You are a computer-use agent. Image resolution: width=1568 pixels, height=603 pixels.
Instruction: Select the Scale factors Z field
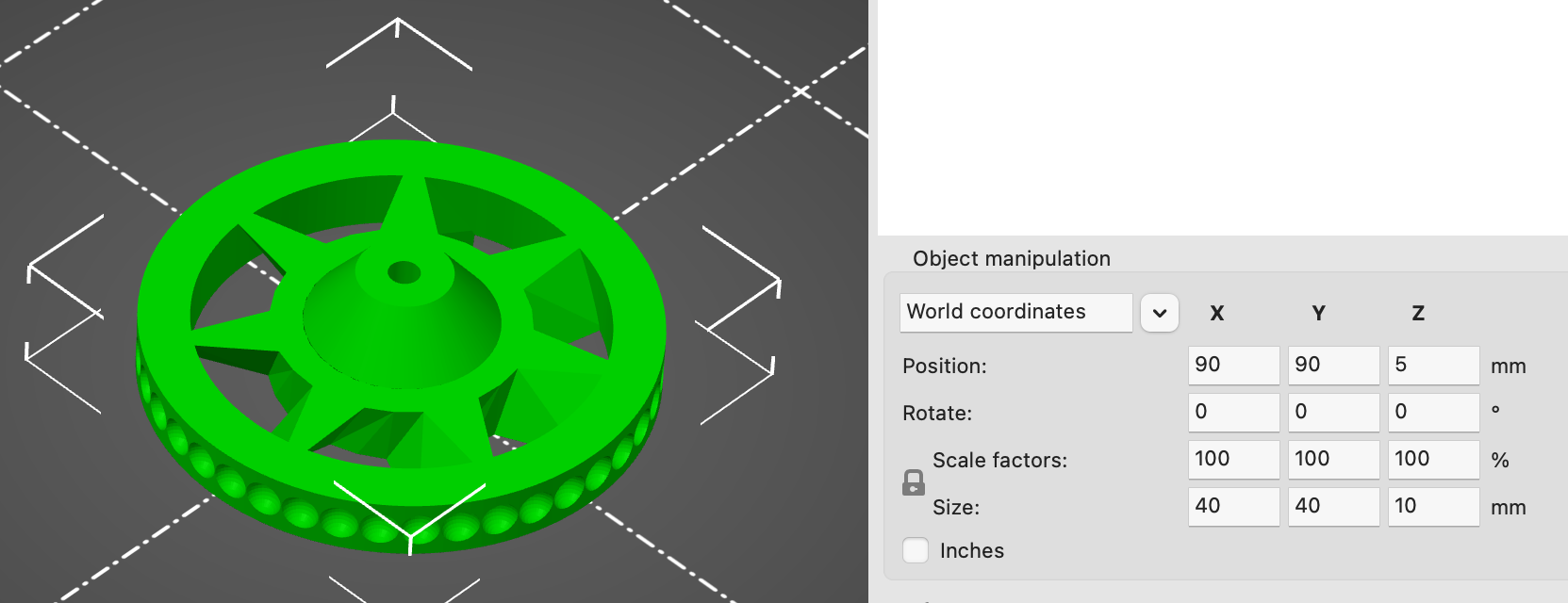[1432, 460]
